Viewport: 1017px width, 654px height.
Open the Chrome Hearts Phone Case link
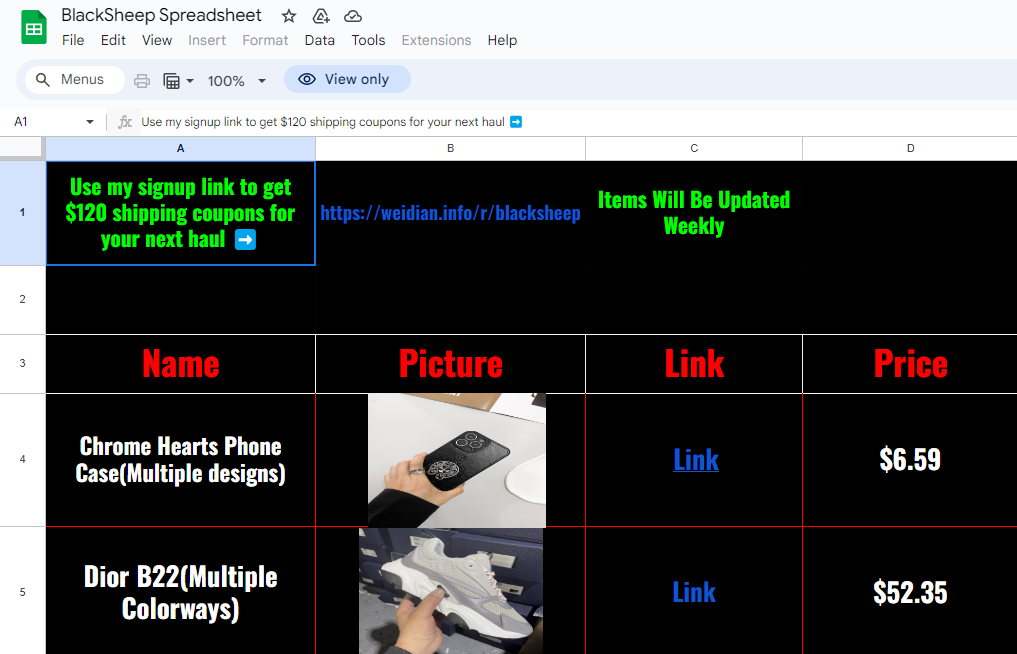coord(695,459)
